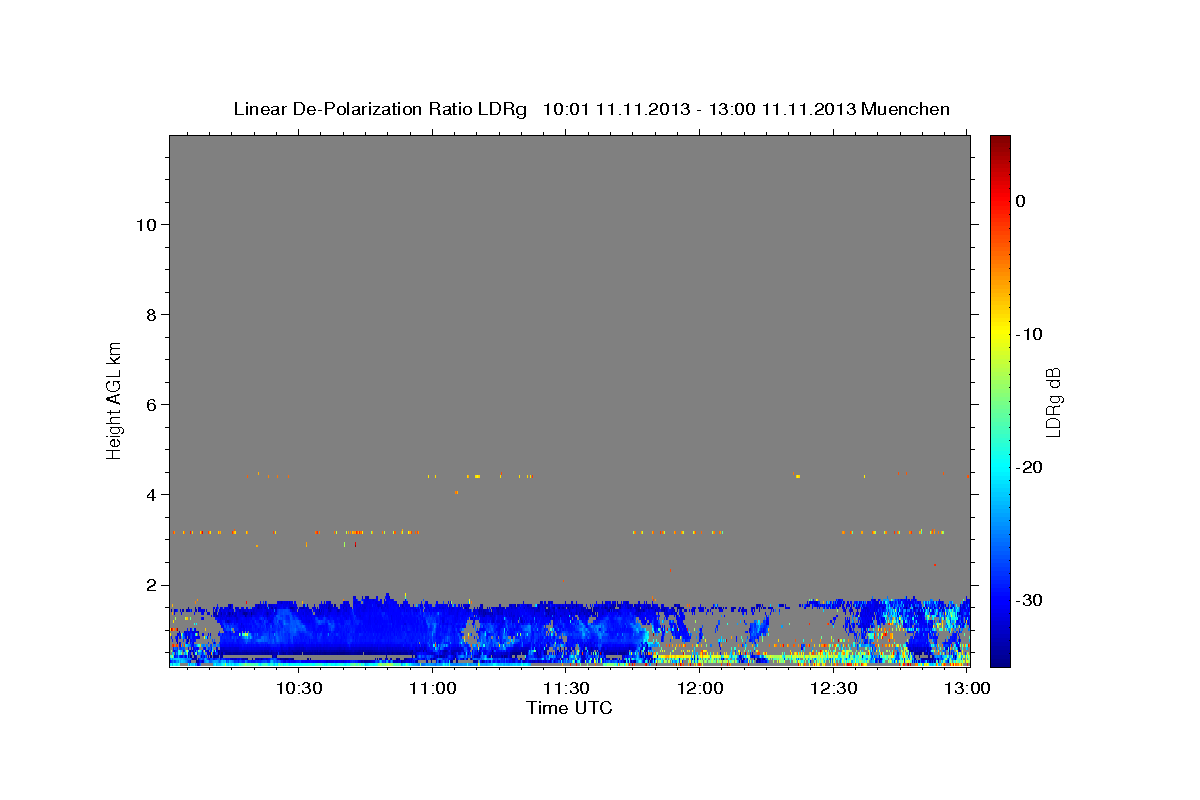Click the dark blue bottom of the colorbar
1200x800 pixels.
[x=1000, y=655]
